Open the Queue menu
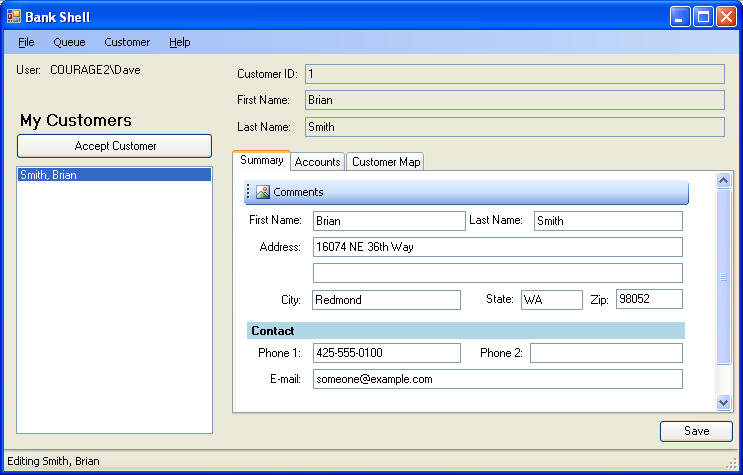Image resolution: width=743 pixels, height=475 pixels. tap(69, 42)
